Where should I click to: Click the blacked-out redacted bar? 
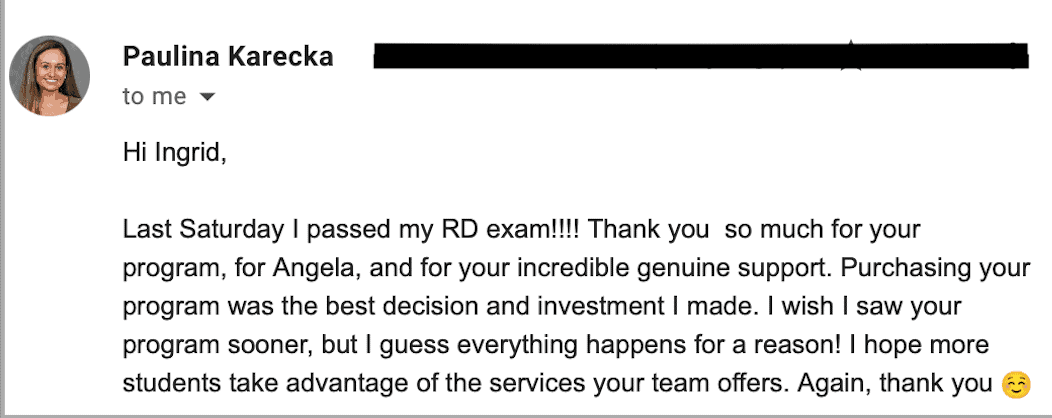(x=700, y=56)
